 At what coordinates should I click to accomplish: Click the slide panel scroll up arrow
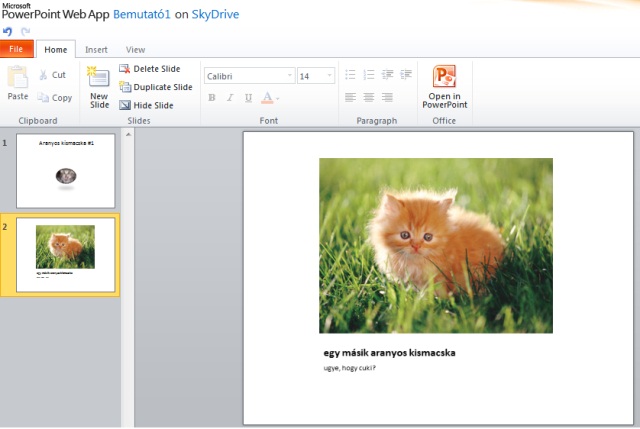(x=128, y=134)
